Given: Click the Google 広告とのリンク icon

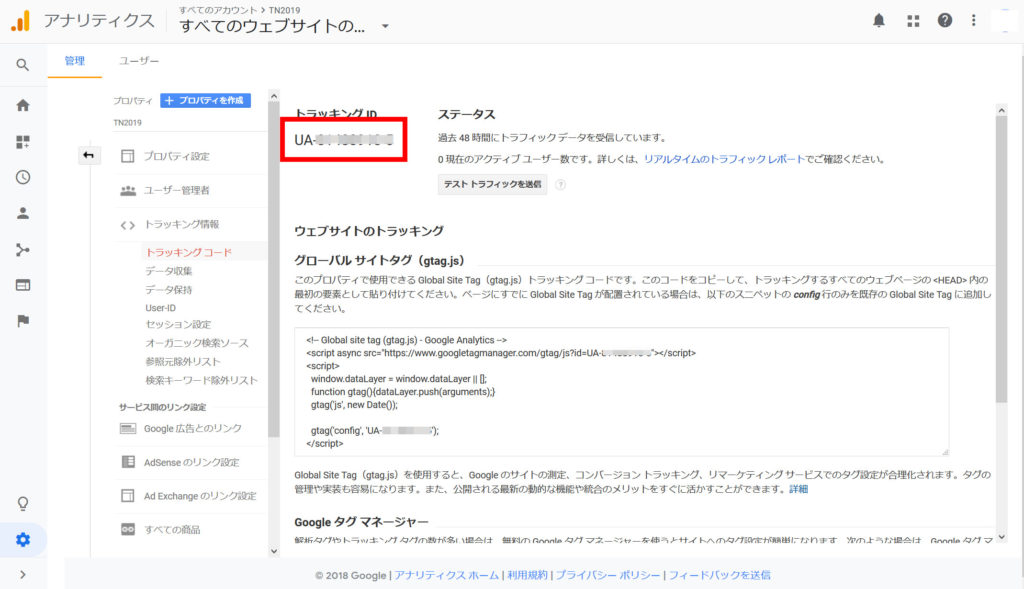Looking at the screenshot, I should (128, 428).
